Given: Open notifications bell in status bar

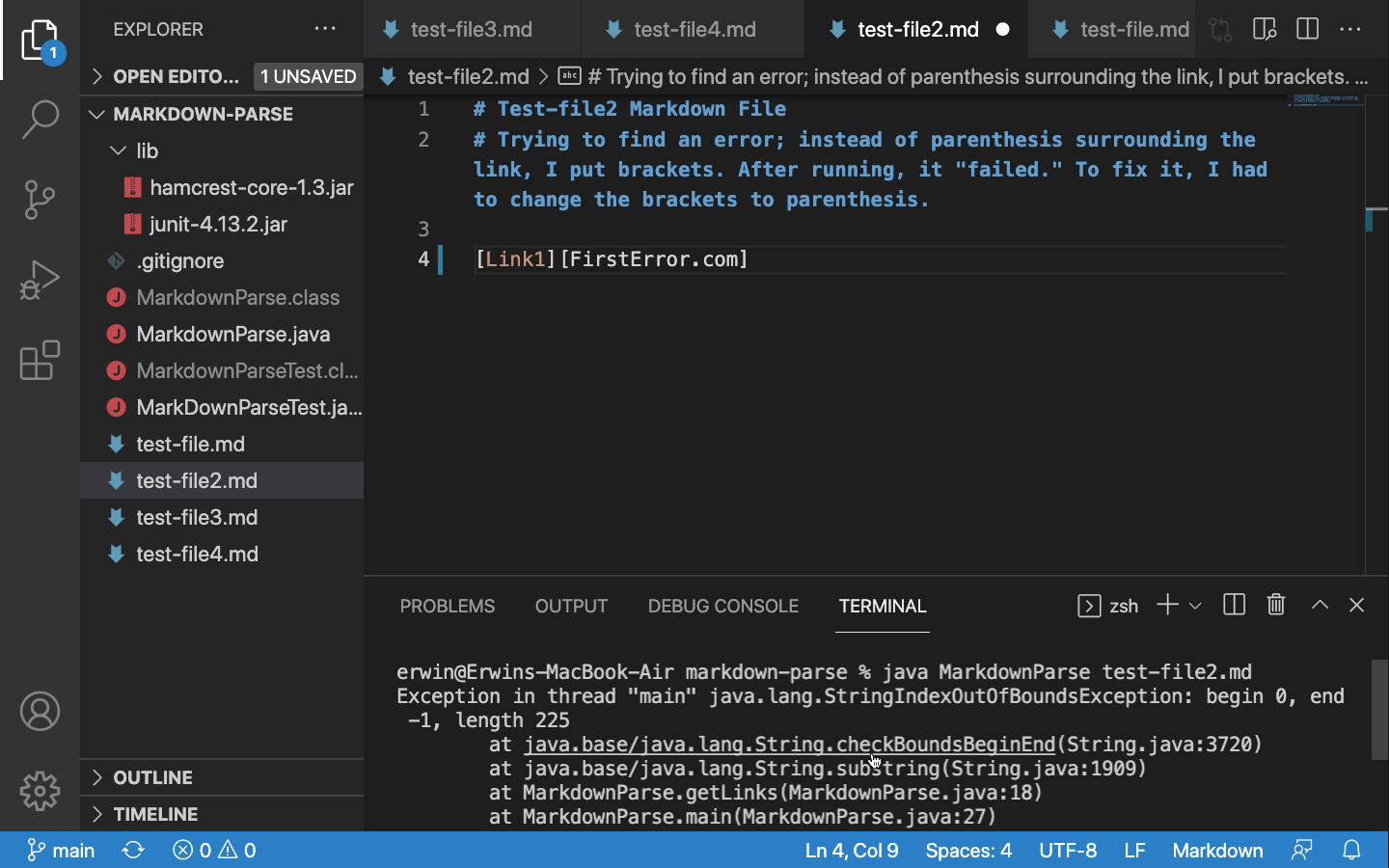Looking at the screenshot, I should [1351, 850].
